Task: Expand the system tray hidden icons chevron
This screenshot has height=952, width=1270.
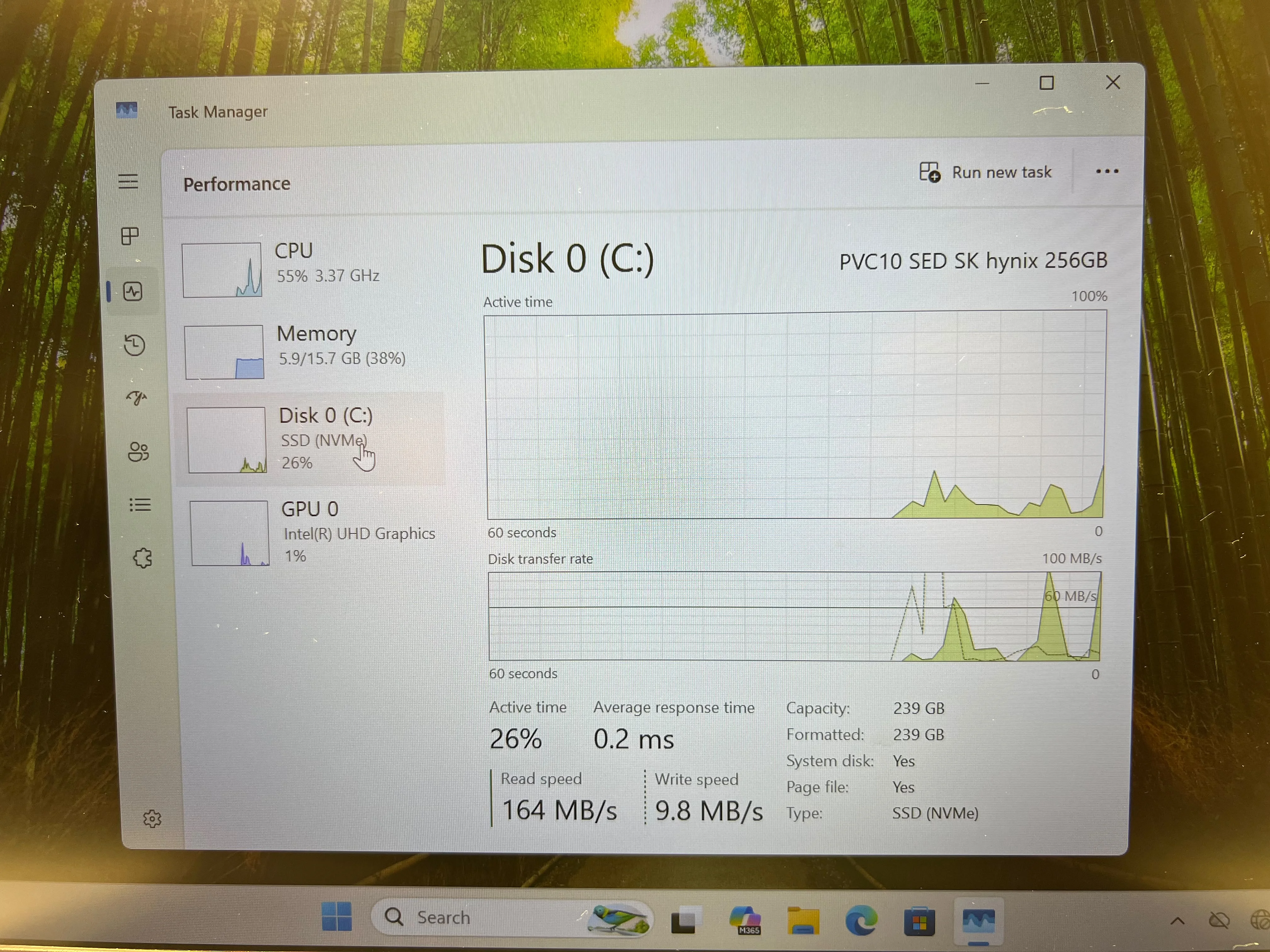Action: [x=1178, y=921]
